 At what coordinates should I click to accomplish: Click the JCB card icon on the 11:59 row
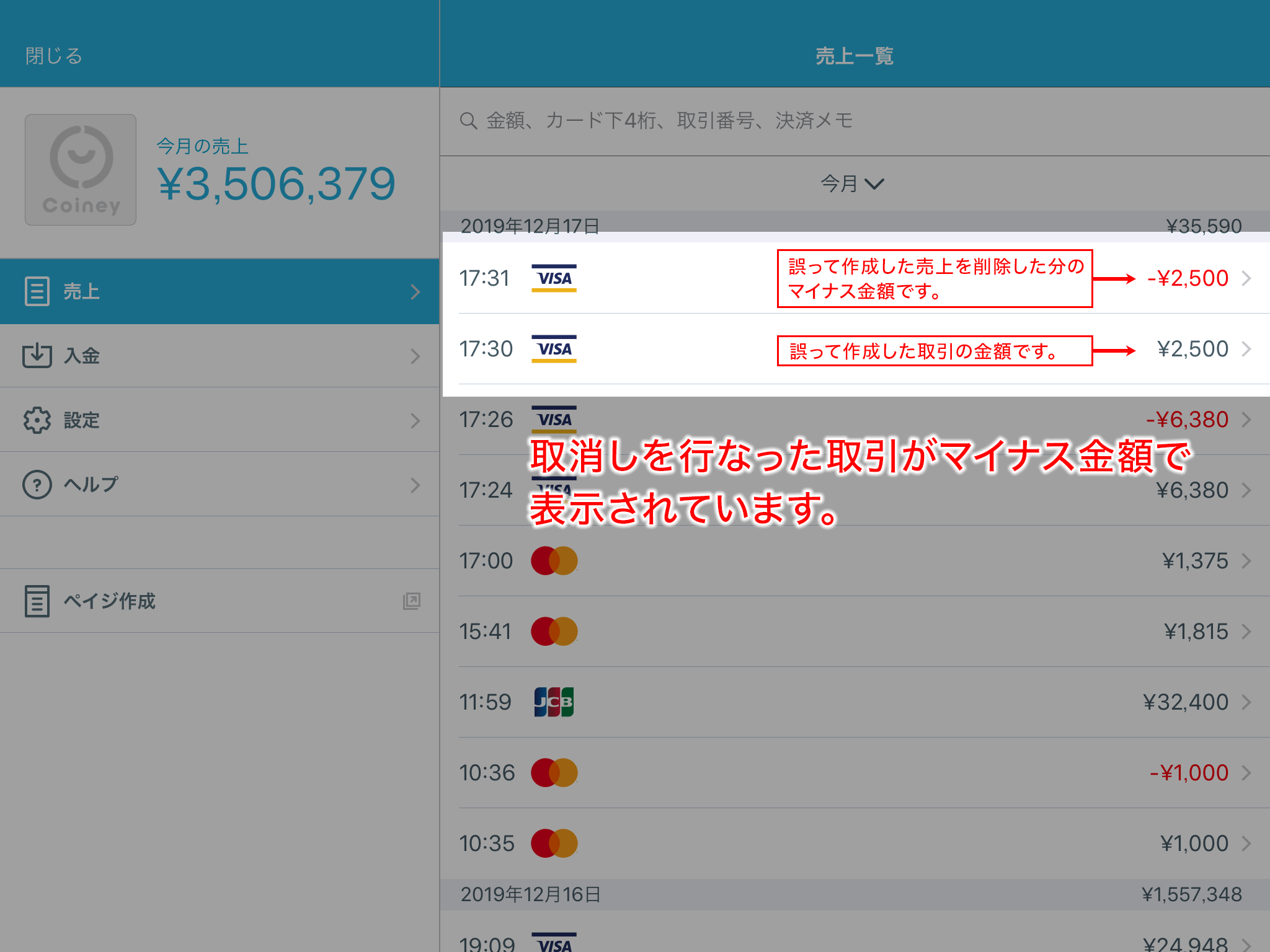[x=554, y=702]
